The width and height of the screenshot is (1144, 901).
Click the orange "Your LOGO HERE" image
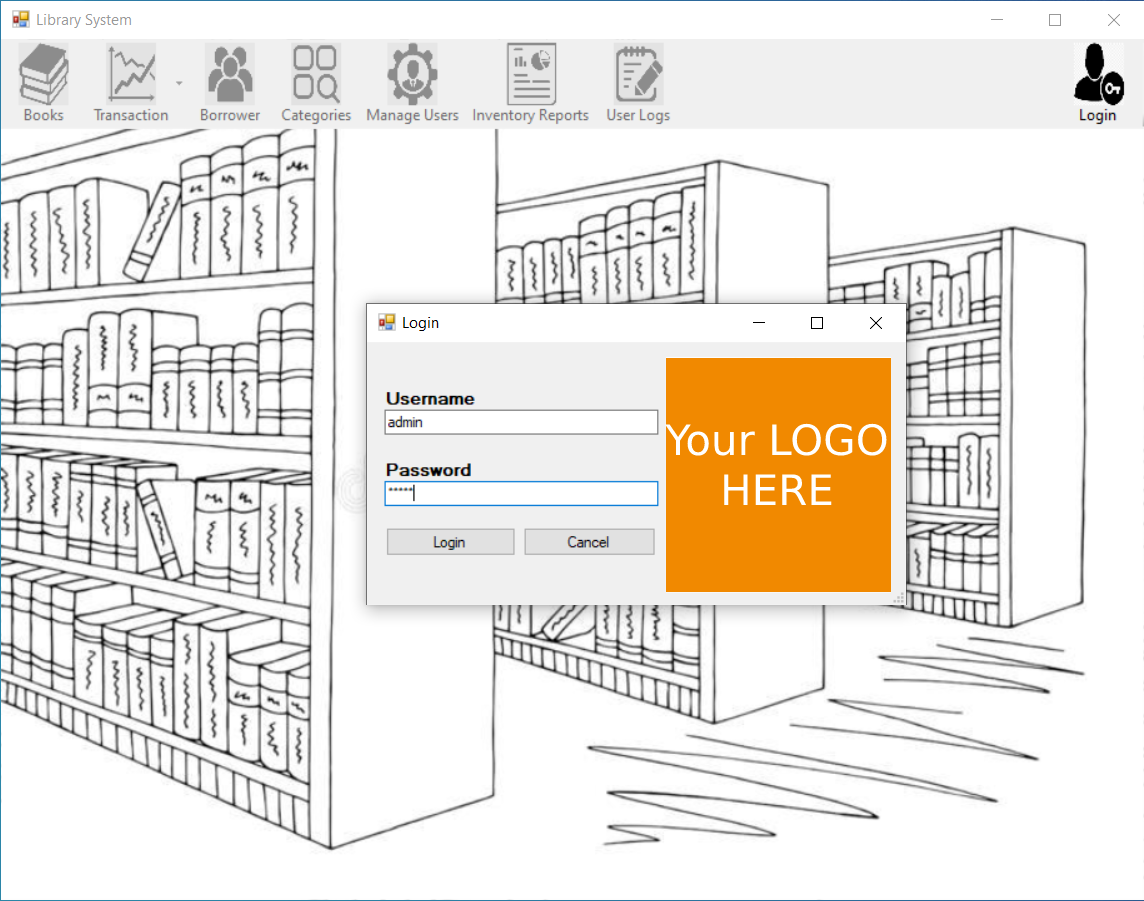coord(778,474)
